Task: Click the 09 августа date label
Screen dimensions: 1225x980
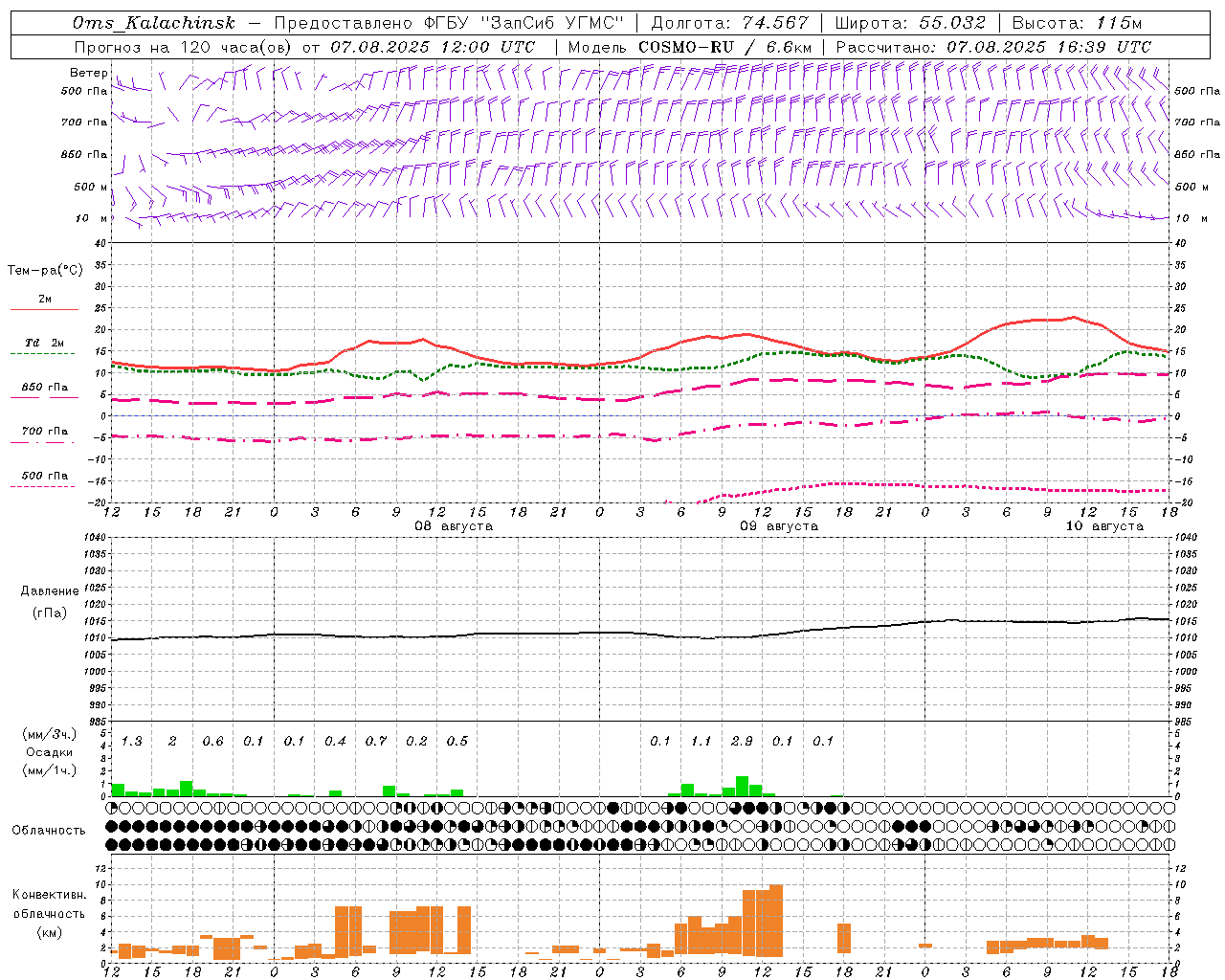Action: click(x=779, y=526)
